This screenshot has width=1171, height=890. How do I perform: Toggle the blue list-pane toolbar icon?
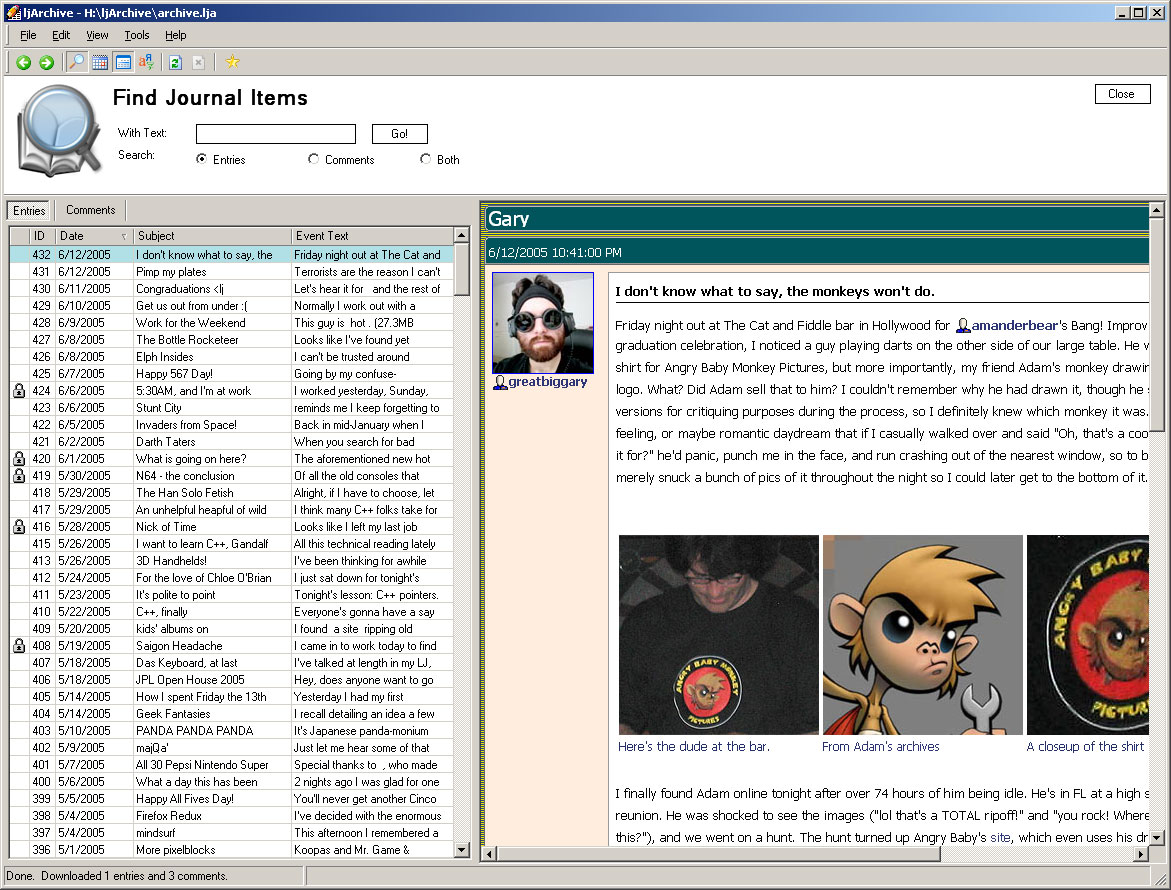pos(123,63)
